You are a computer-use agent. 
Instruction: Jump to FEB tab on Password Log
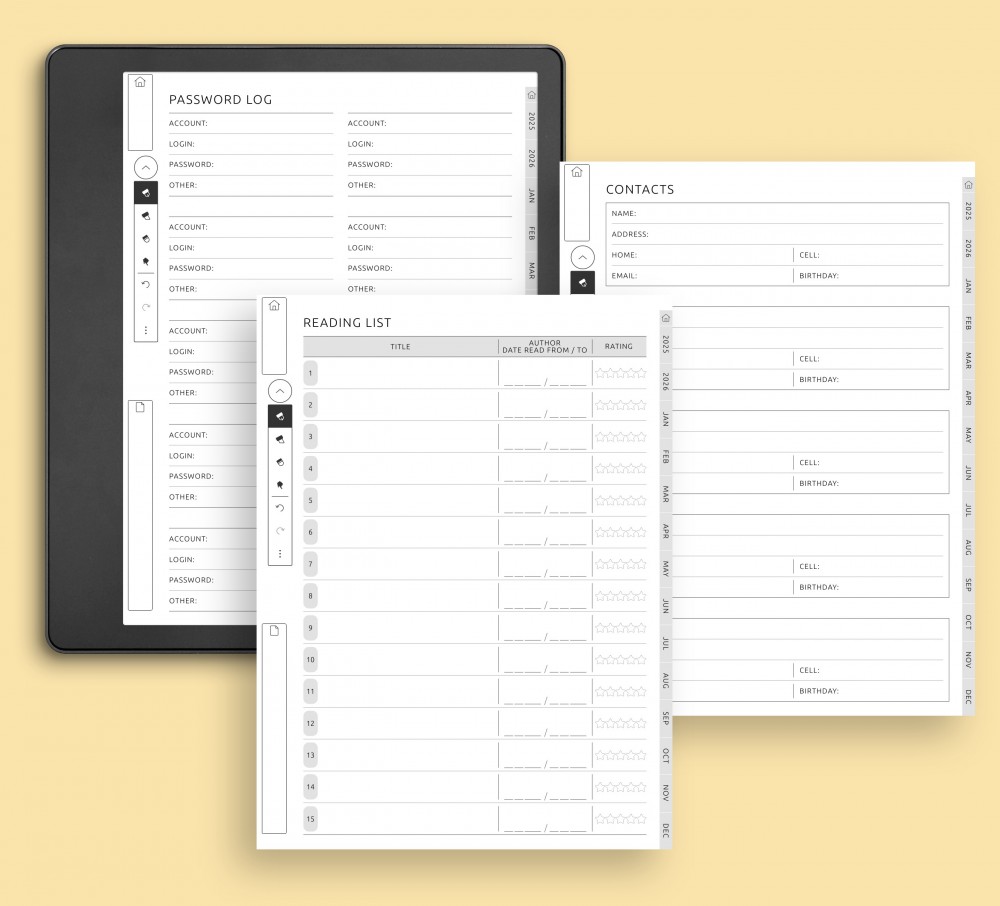[x=531, y=233]
